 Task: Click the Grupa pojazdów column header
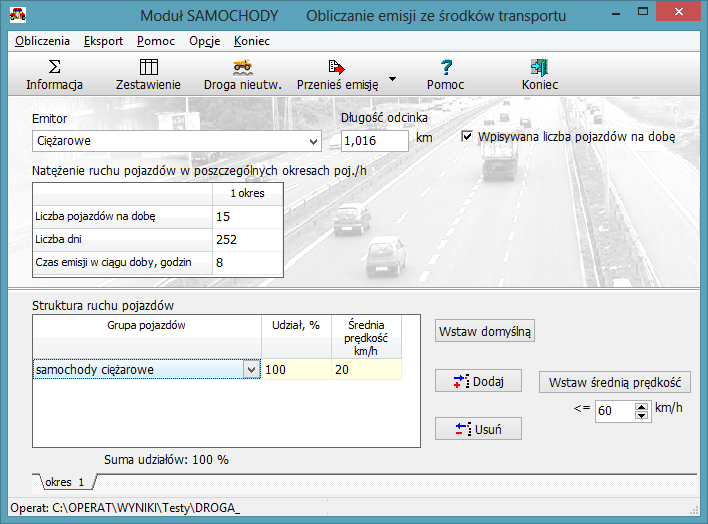click(x=147, y=337)
